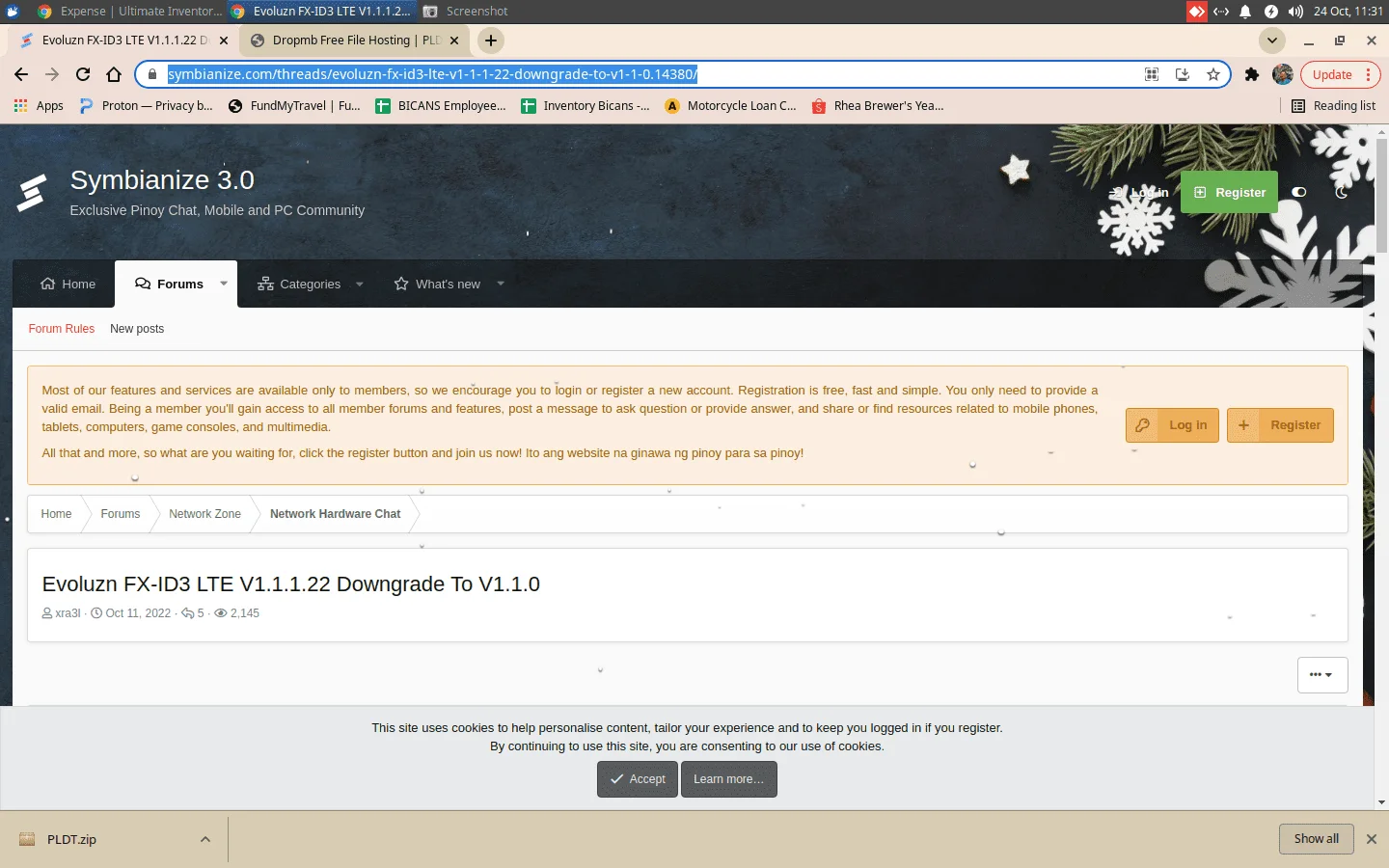Go to Network Hardware Chat breadcrumb
1389x868 pixels.
pos(335,514)
